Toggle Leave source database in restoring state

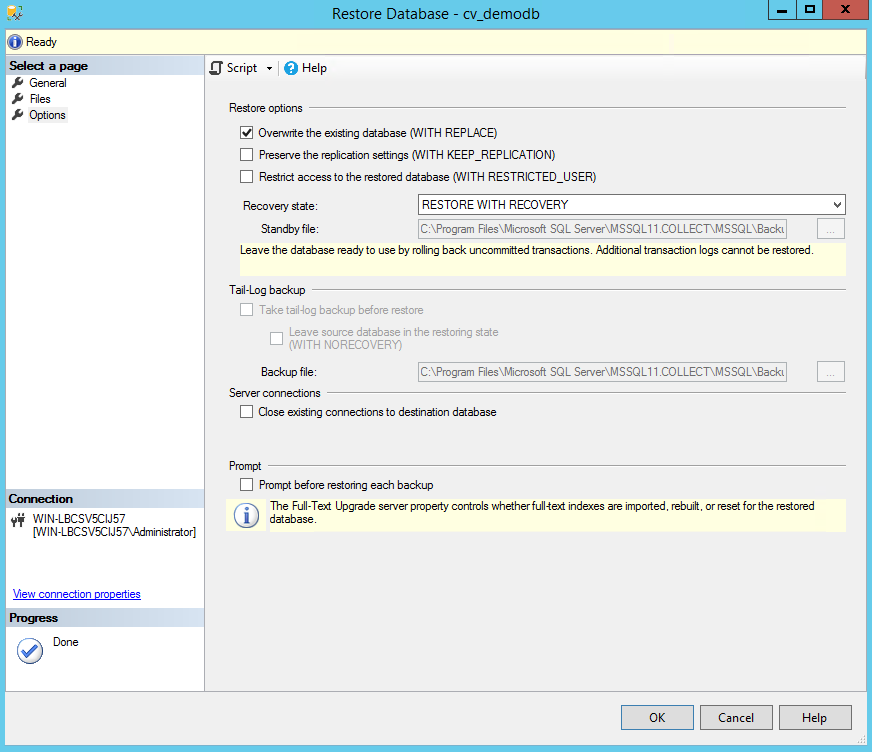click(x=276, y=338)
